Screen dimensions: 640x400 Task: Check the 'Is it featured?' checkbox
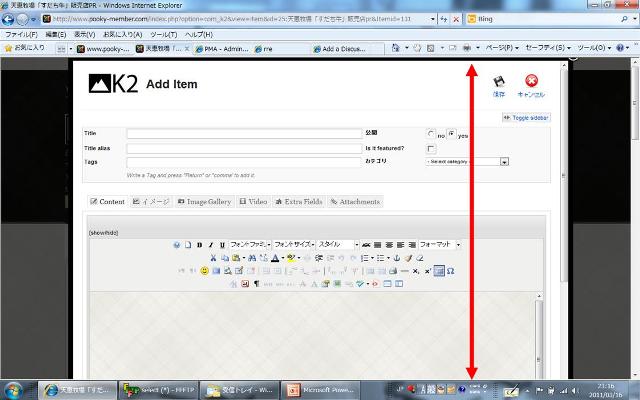[431, 149]
